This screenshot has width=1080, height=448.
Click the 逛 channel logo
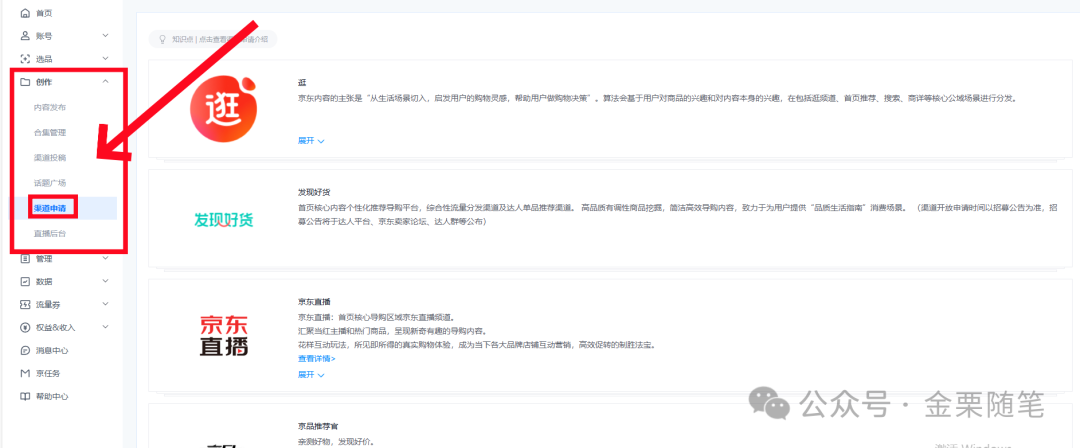(x=224, y=108)
